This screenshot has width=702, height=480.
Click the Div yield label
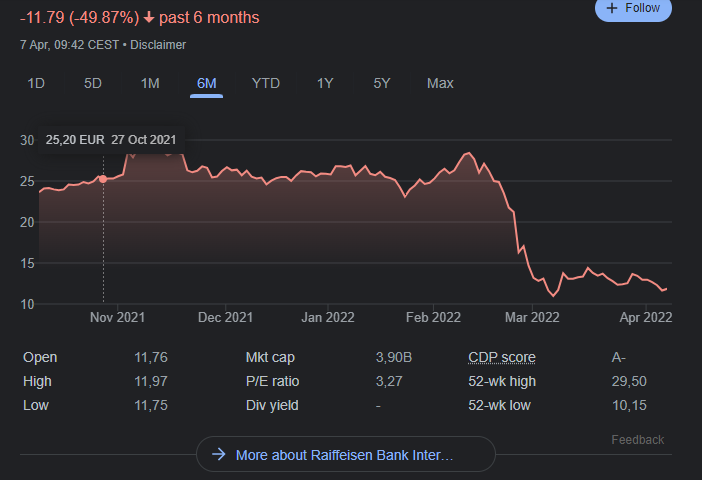point(272,405)
